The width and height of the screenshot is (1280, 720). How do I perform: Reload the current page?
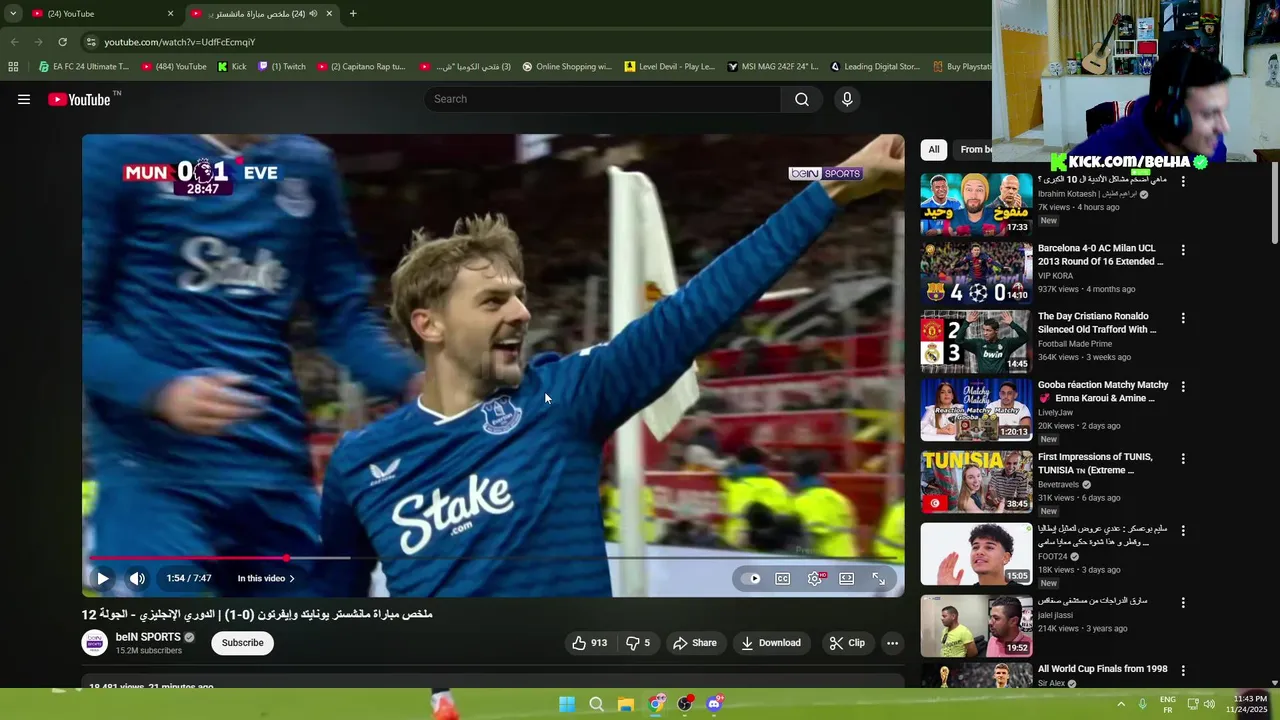click(62, 42)
